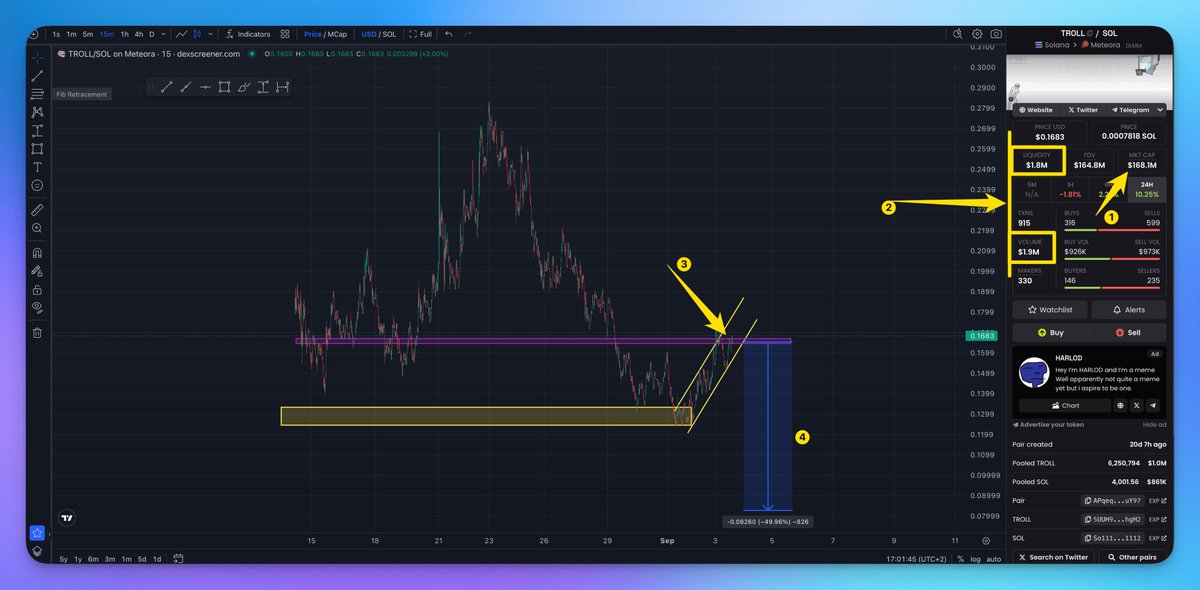Select the crosshair cursor tool
Viewport: 1200px width, 590px height.
[x=37, y=57]
